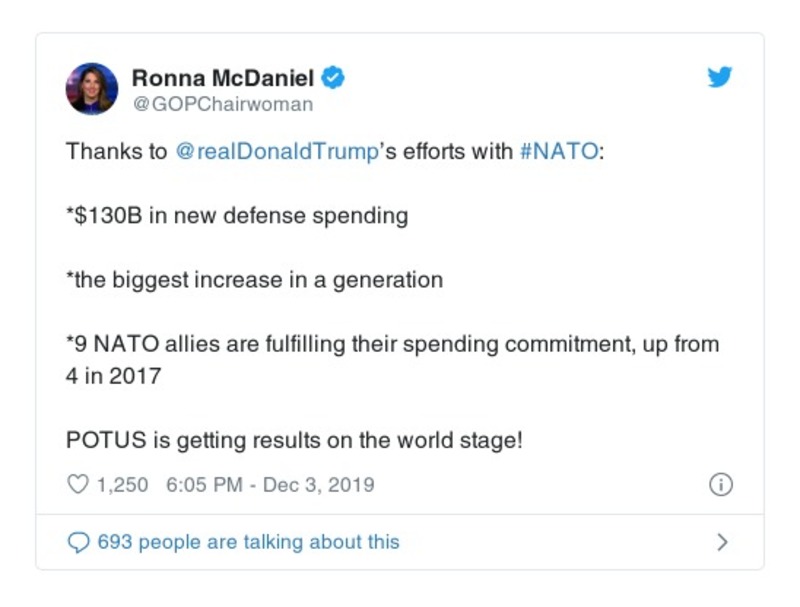This screenshot has width=800, height=607.
Task: Click the 6:05 PM tweet time
Action: [x=204, y=485]
